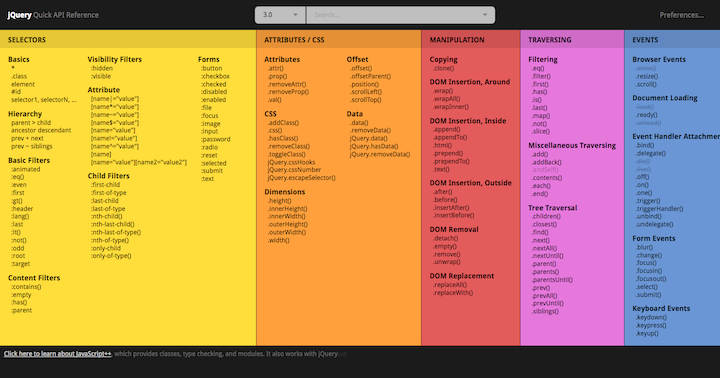Click the jQuery Quick API Reference logo
Viewport: 720px width, 378px height.
pyautogui.click(x=53, y=15)
